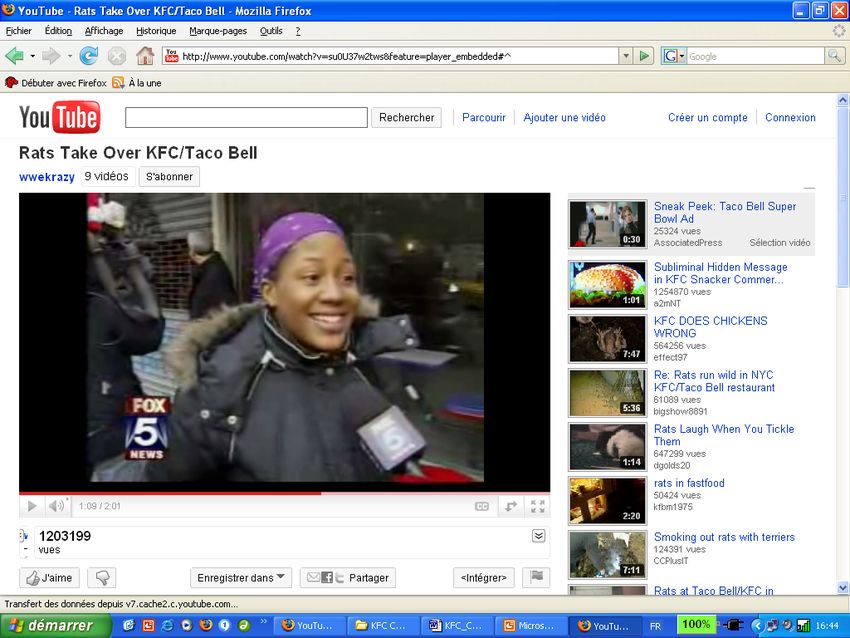Click the green Go arrow beside the URL
This screenshot has height=638, width=850.
pyautogui.click(x=644, y=56)
